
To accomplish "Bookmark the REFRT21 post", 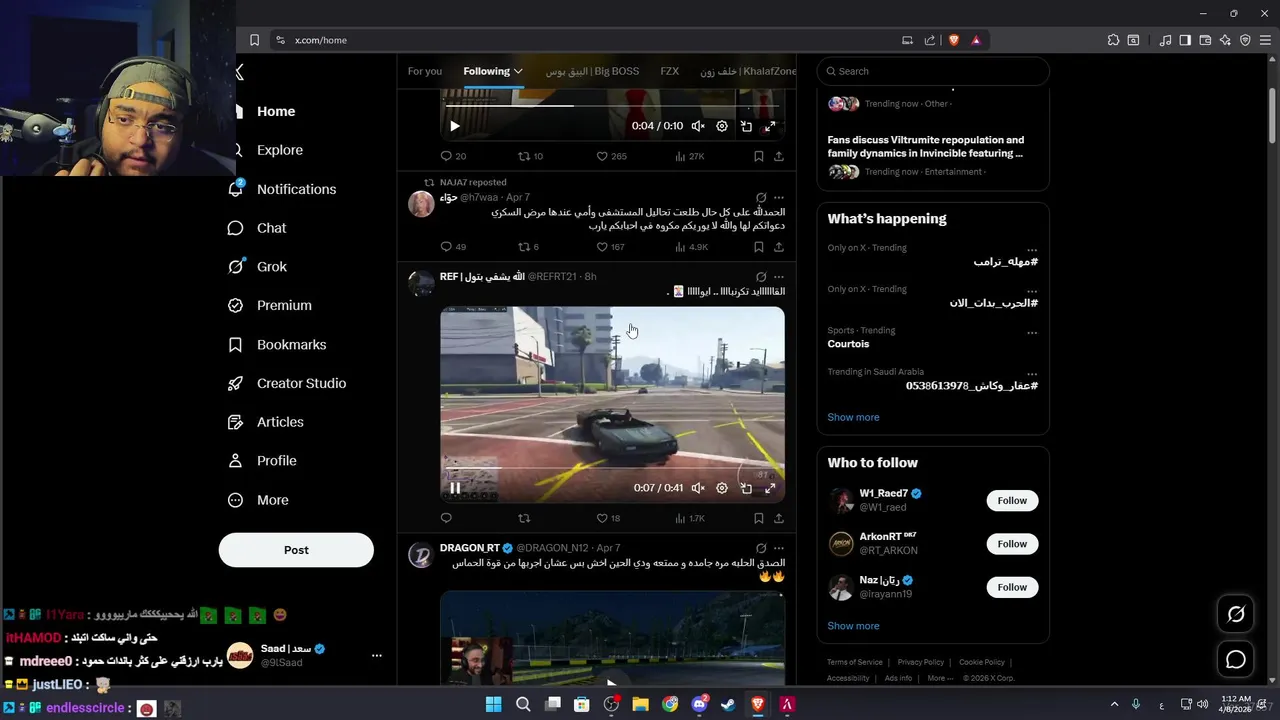I will point(759,518).
